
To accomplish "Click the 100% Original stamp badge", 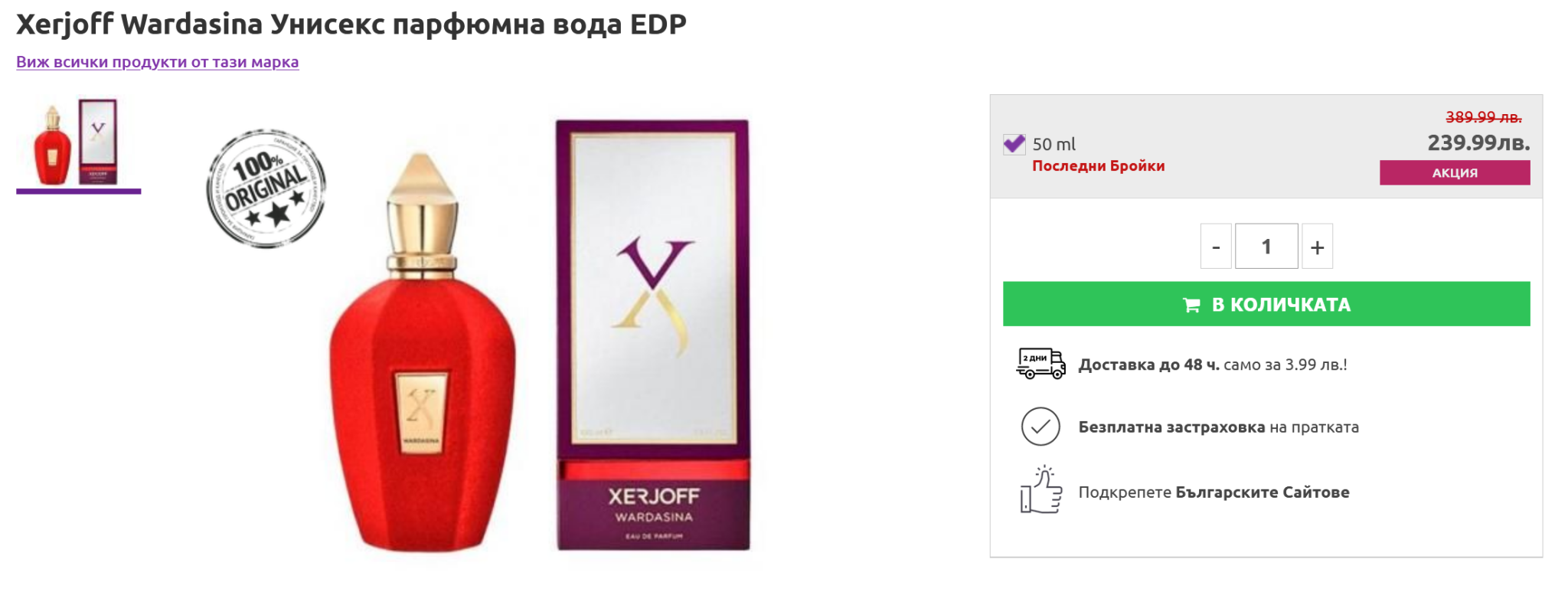I will 266,188.
